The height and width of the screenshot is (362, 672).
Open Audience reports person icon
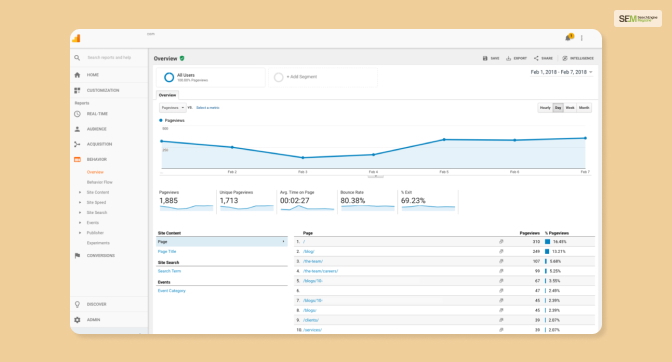77,129
